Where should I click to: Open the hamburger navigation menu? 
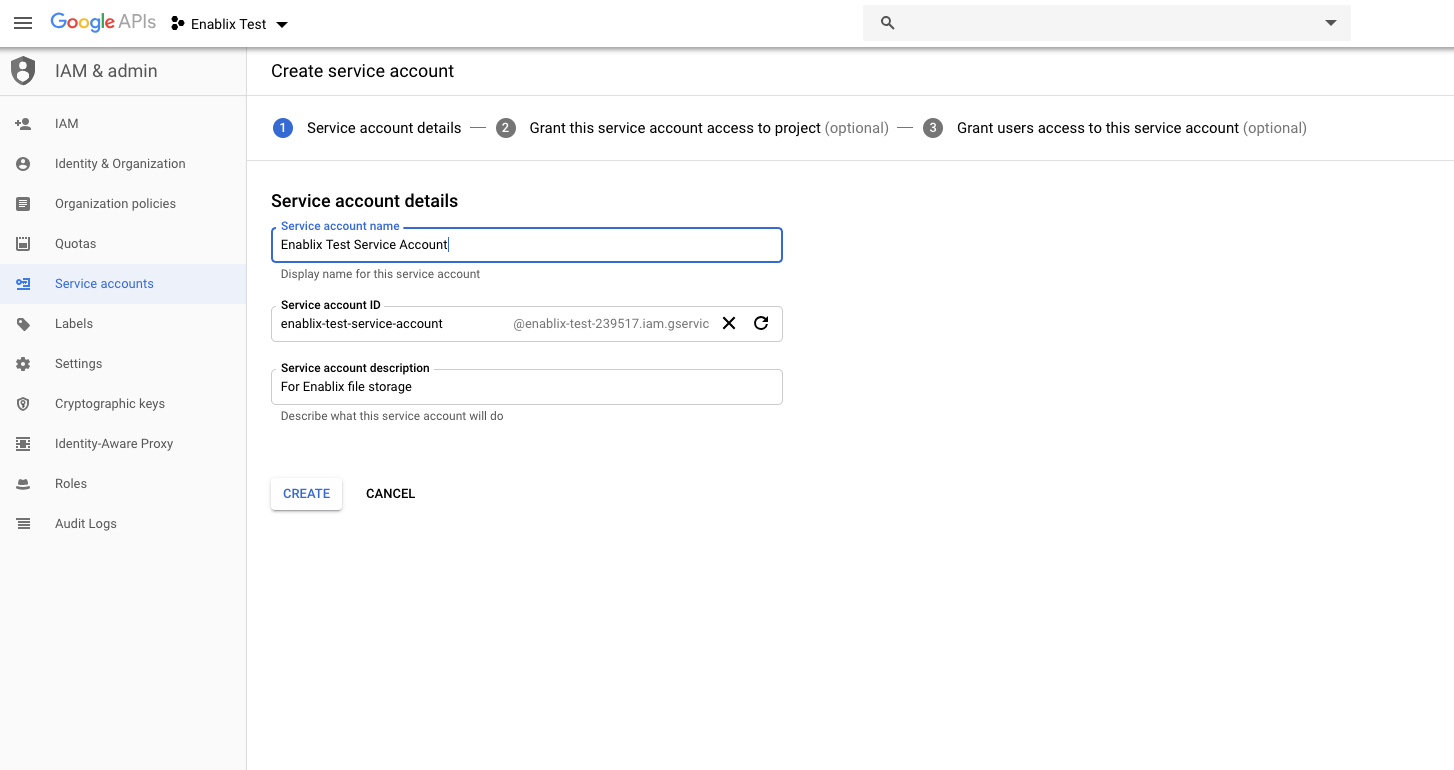click(23, 23)
